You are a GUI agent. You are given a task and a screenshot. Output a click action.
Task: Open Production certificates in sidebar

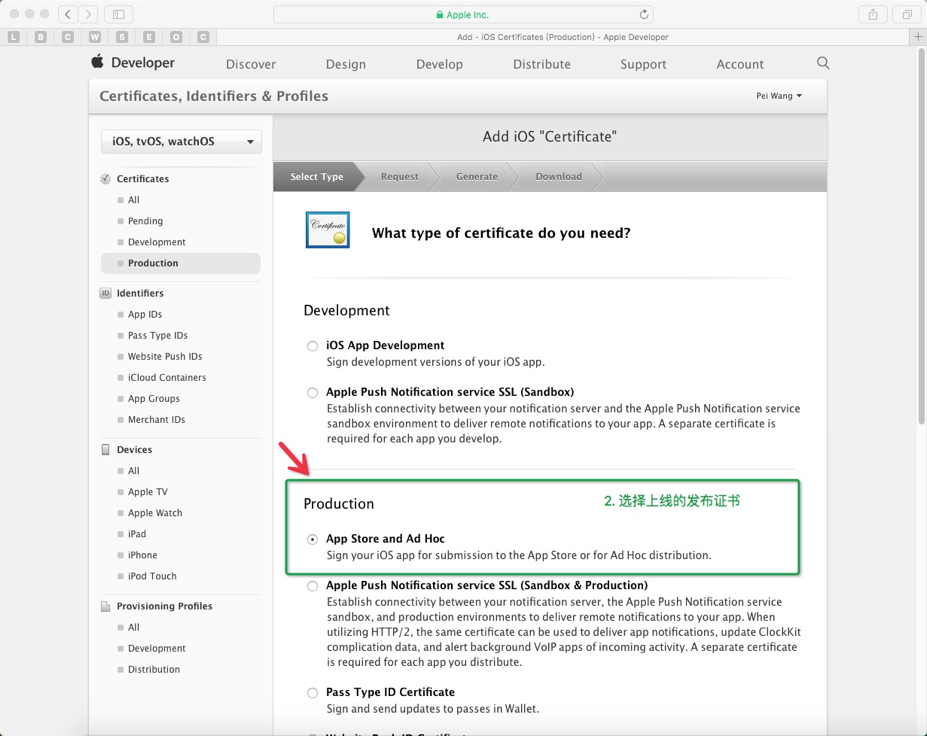pos(181,263)
